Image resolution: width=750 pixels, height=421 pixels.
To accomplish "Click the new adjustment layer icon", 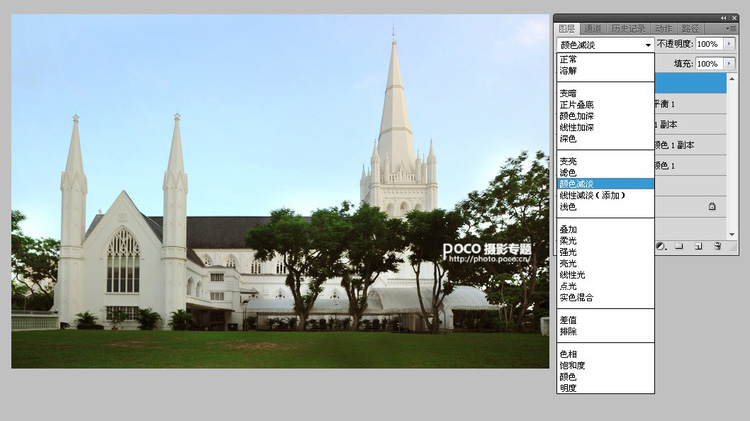I will (661, 246).
